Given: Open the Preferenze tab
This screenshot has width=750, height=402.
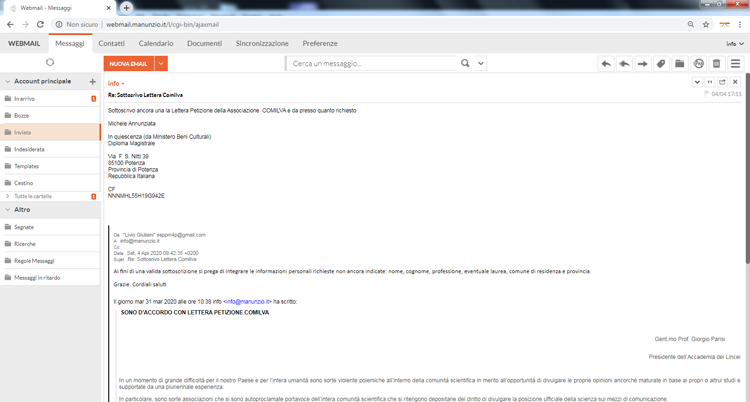Looking at the screenshot, I should [320, 44].
